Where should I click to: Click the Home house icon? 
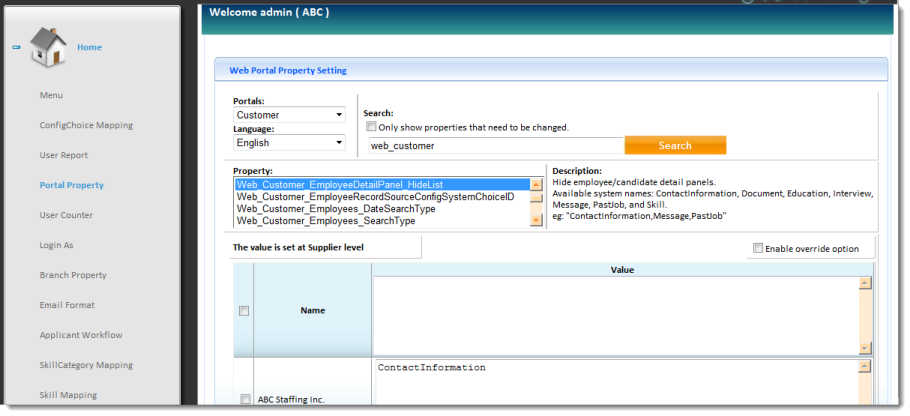48,47
